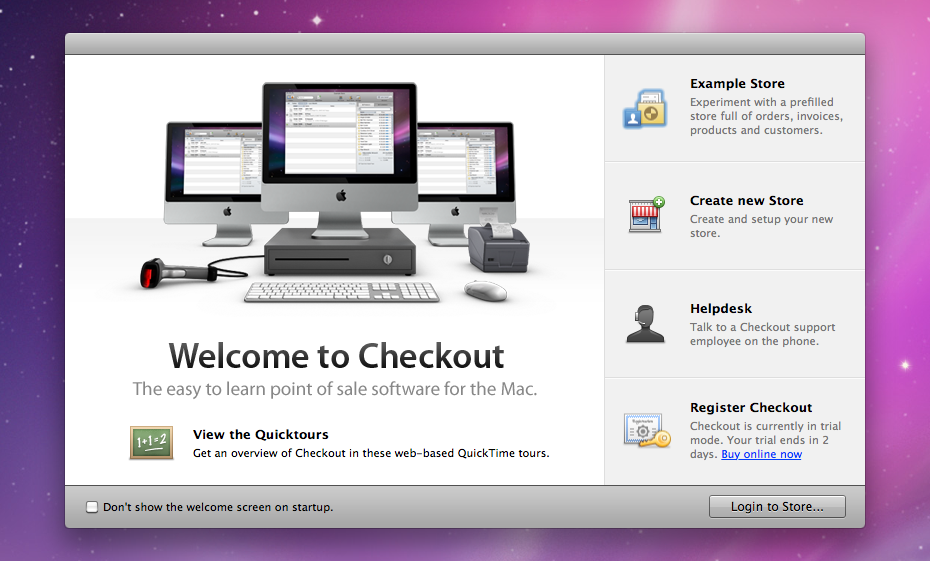Click 'Checkout is currently in trial mode' text

[765, 440]
